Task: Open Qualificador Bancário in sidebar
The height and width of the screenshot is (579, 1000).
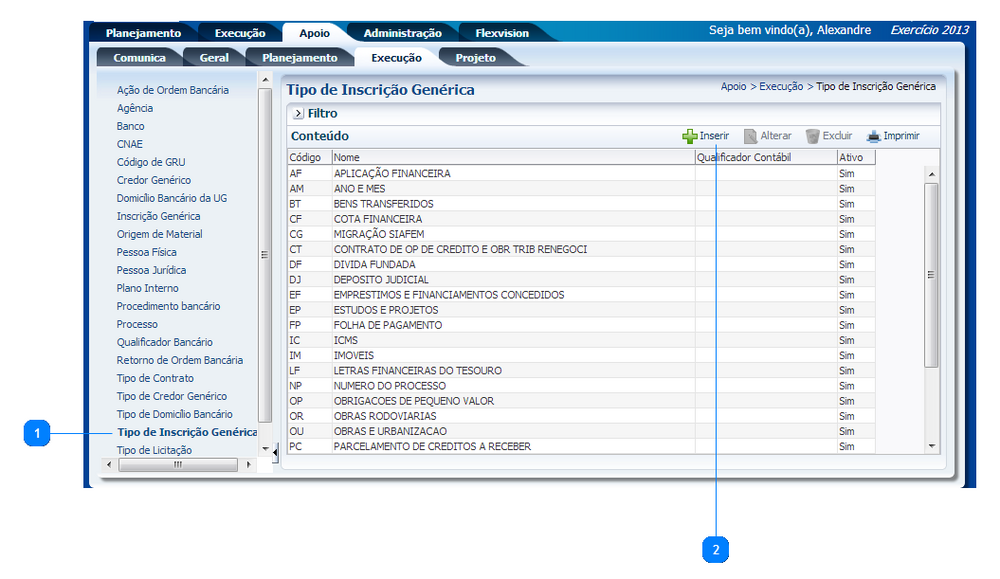Action: (164, 342)
